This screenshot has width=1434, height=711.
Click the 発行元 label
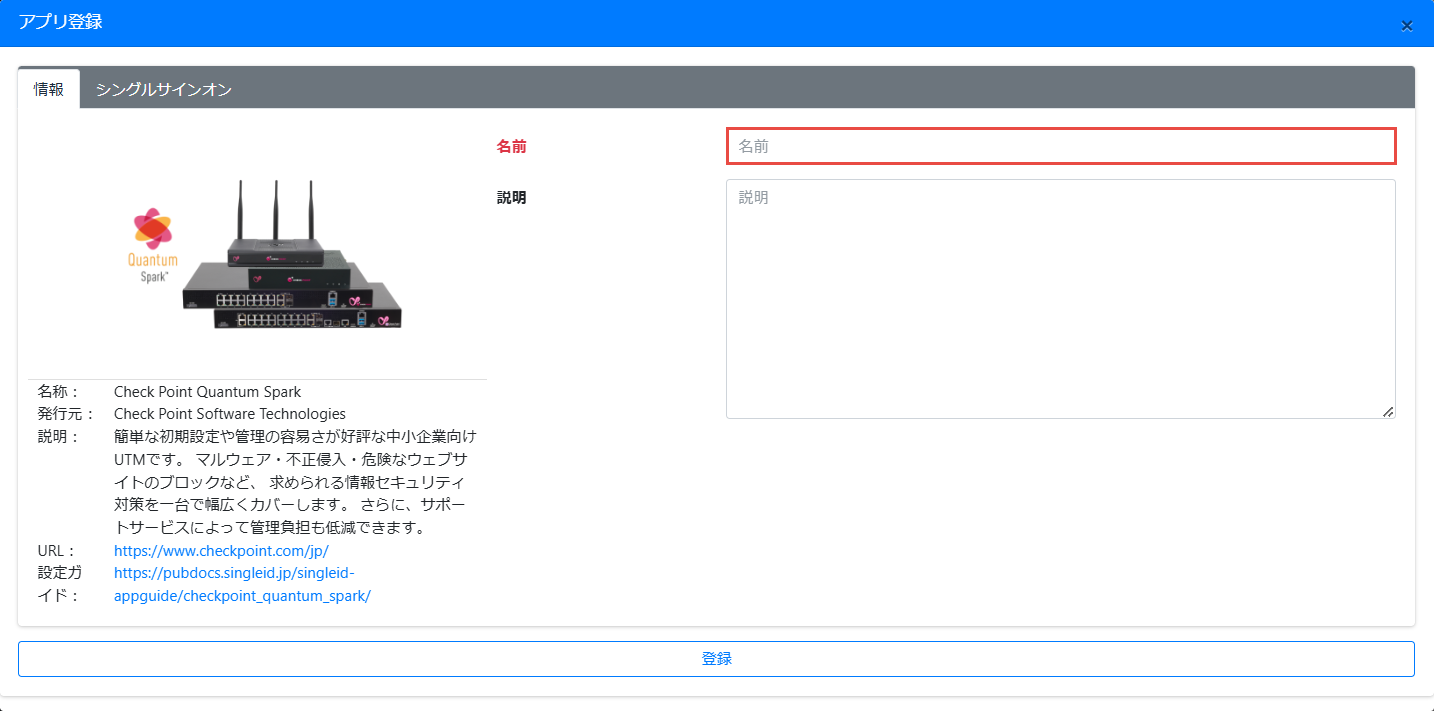tap(65, 414)
